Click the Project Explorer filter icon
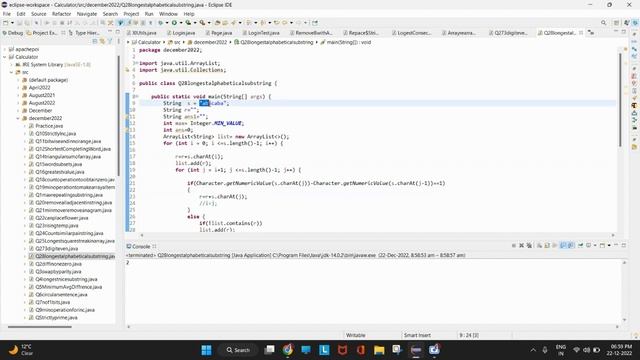This screenshot has width=640, height=360. tap(110, 41)
